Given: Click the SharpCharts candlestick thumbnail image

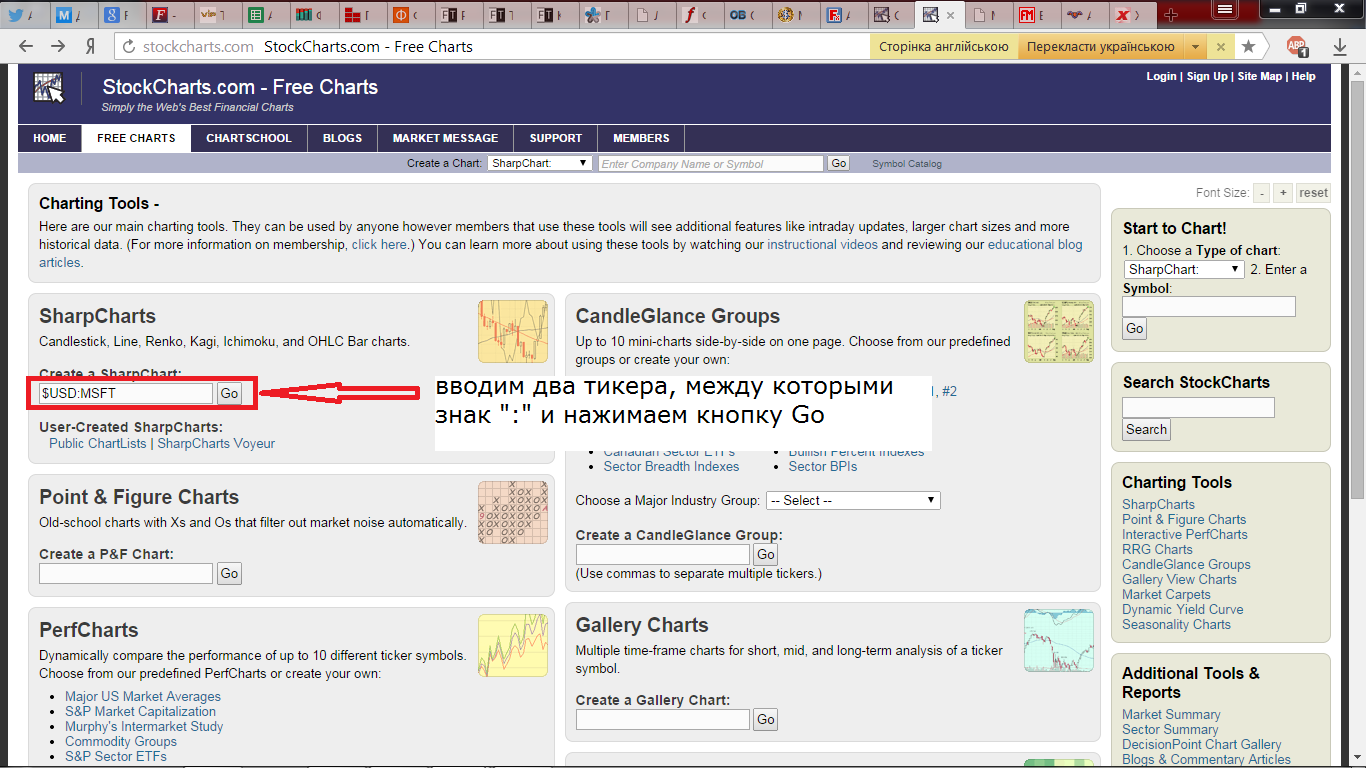Looking at the screenshot, I should pos(513,331).
